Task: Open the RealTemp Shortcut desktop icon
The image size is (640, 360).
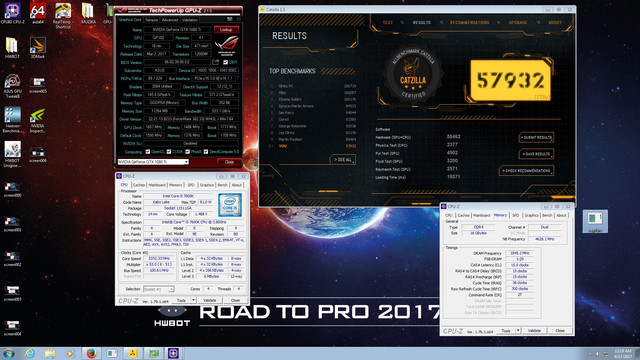Action: (63, 16)
